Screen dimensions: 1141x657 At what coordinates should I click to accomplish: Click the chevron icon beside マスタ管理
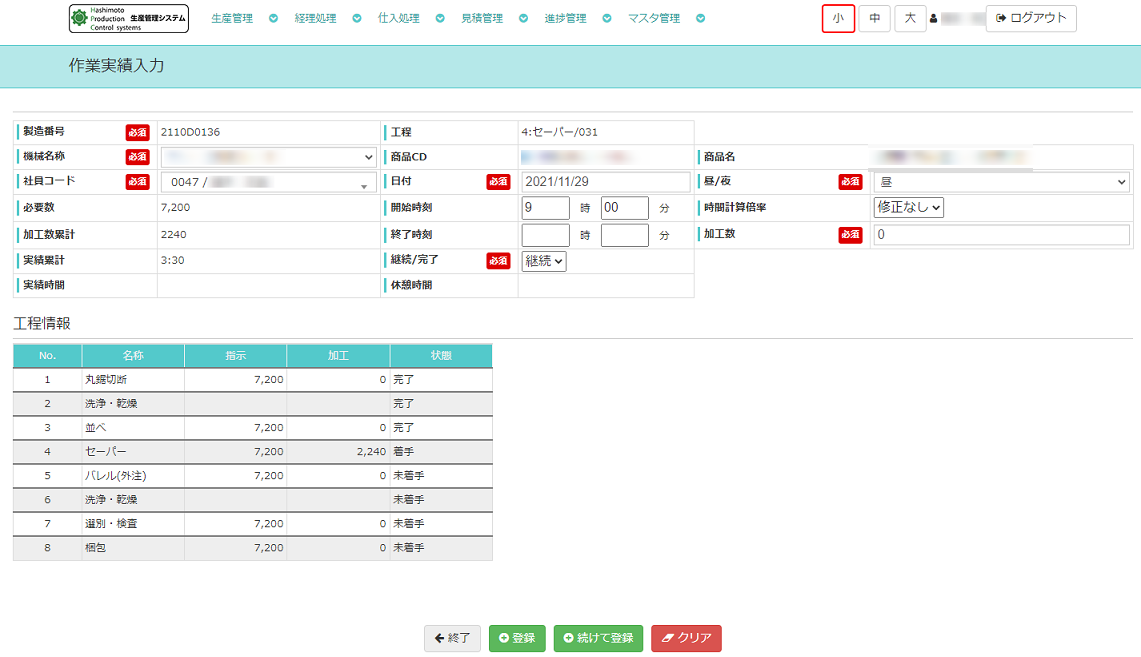click(700, 19)
